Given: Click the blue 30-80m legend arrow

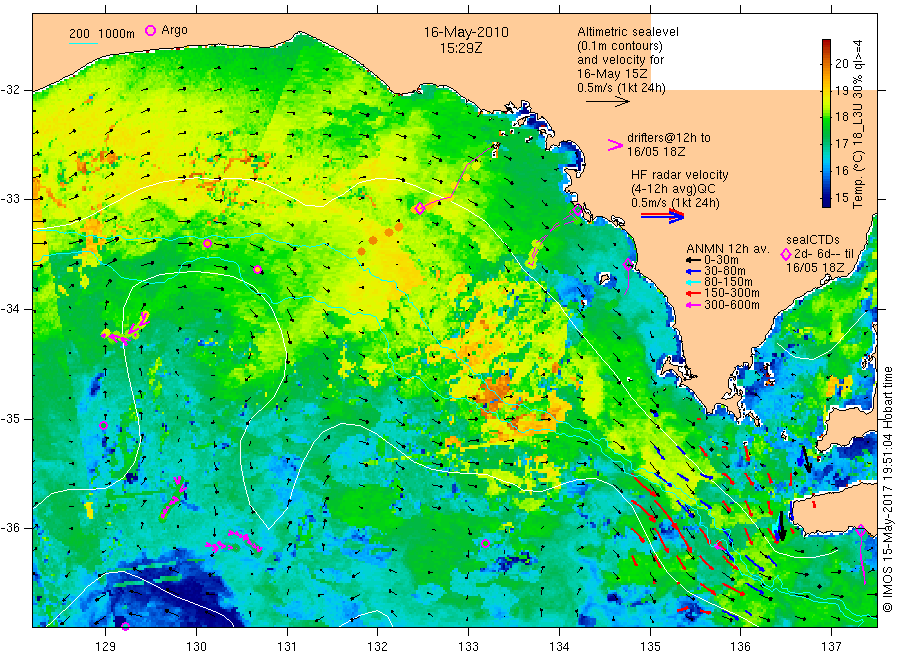Looking at the screenshot, I should click(x=693, y=271).
